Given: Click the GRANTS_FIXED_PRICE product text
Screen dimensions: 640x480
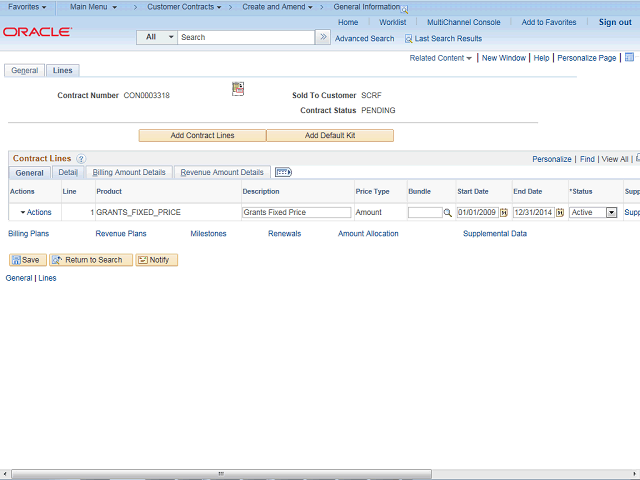Looking at the screenshot, I should [138, 212].
